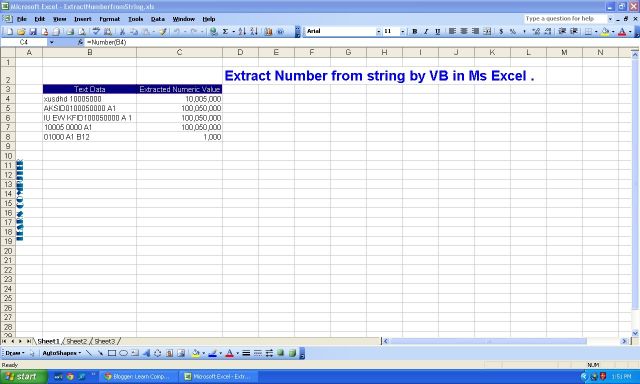Viewport: 640px width, 384px height.
Task: Switch to Blogger Chrome taskbar button
Action: [x=139, y=377]
